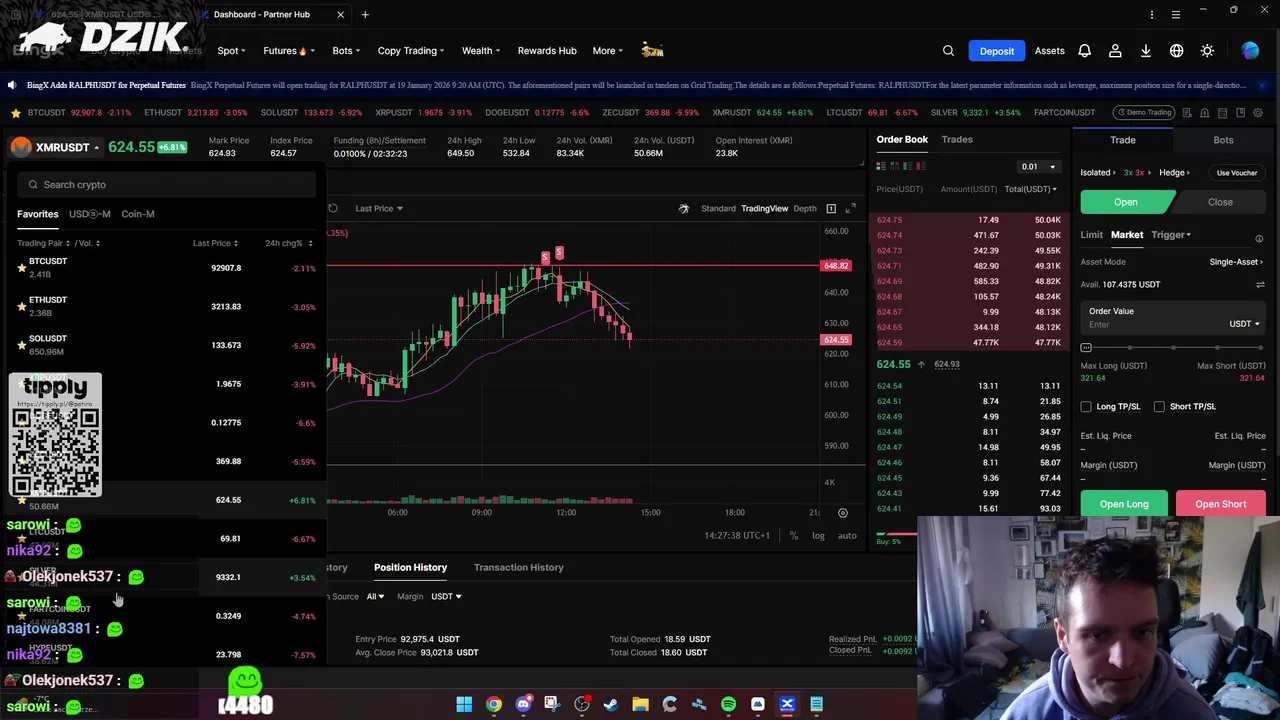The width and height of the screenshot is (1280, 720).
Task: Enable Demo Trading mode
Action: pyautogui.click(x=1144, y=112)
